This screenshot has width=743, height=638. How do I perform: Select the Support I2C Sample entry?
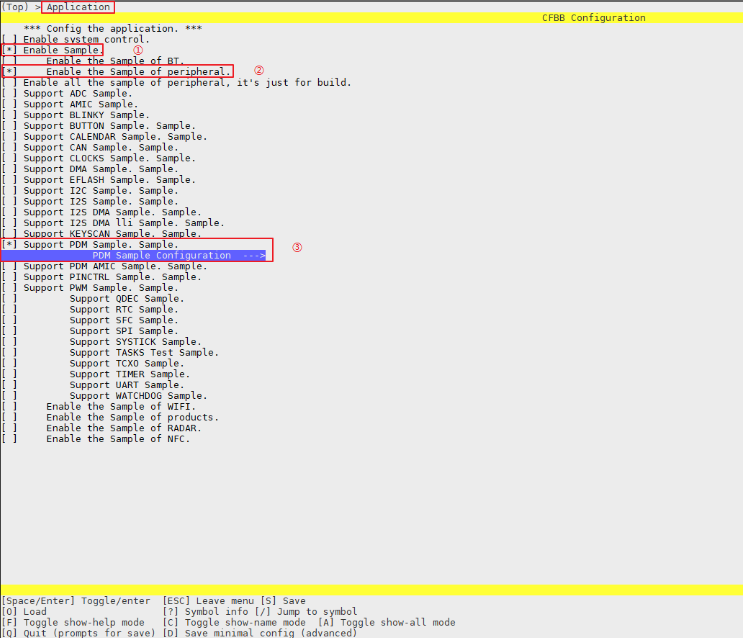(100, 191)
